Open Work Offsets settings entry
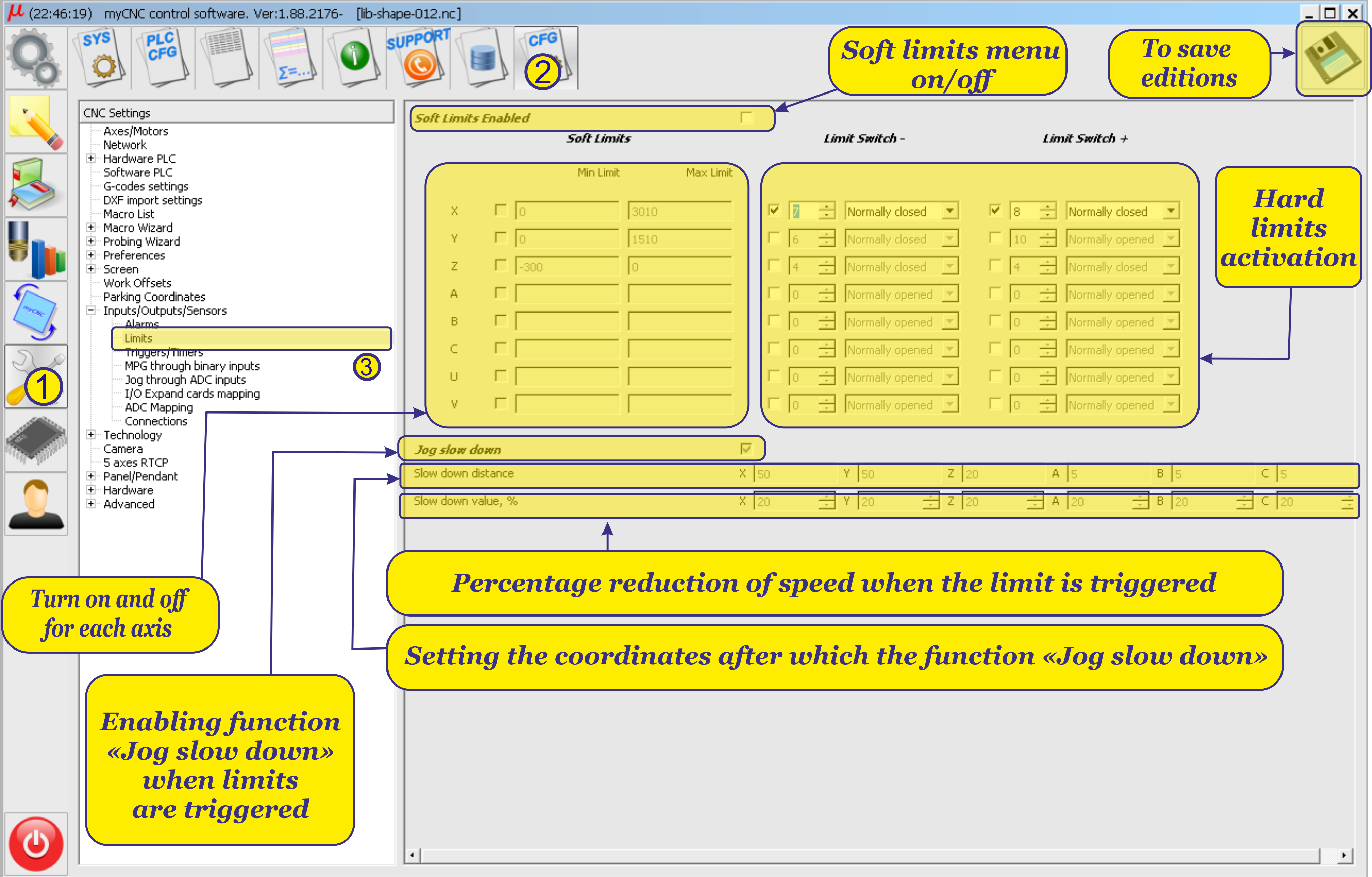This screenshot has height=877, width=1372. tap(137, 283)
